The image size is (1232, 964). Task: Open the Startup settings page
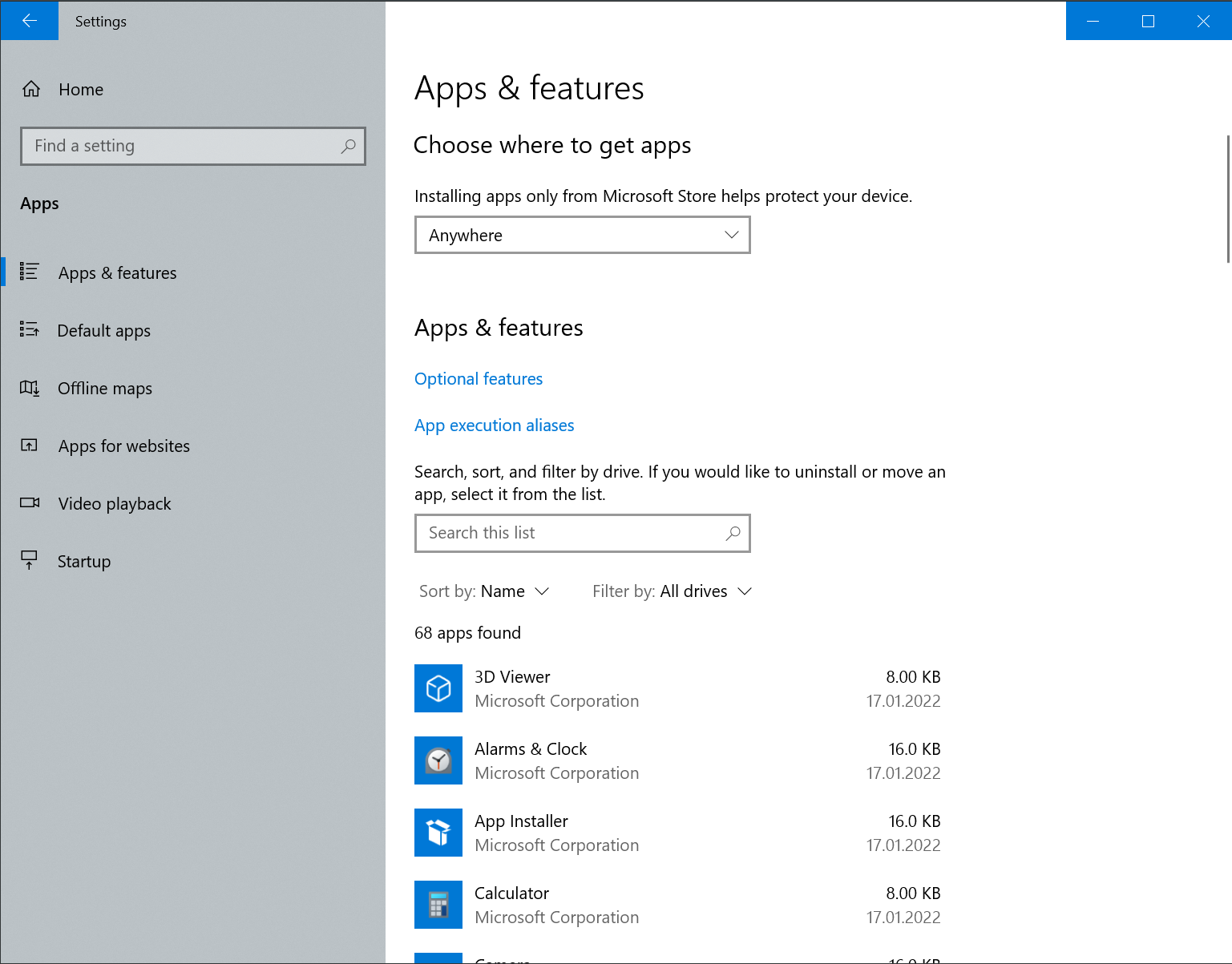coord(83,562)
